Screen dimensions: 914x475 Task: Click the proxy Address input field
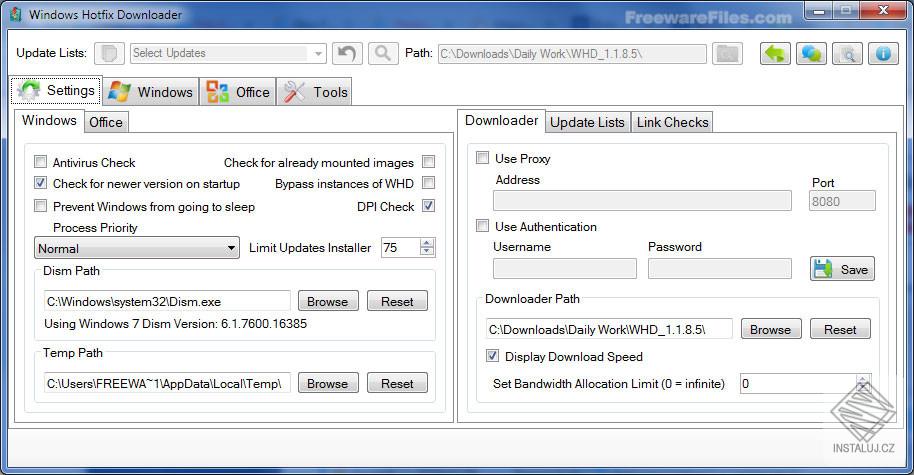click(642, 201)
